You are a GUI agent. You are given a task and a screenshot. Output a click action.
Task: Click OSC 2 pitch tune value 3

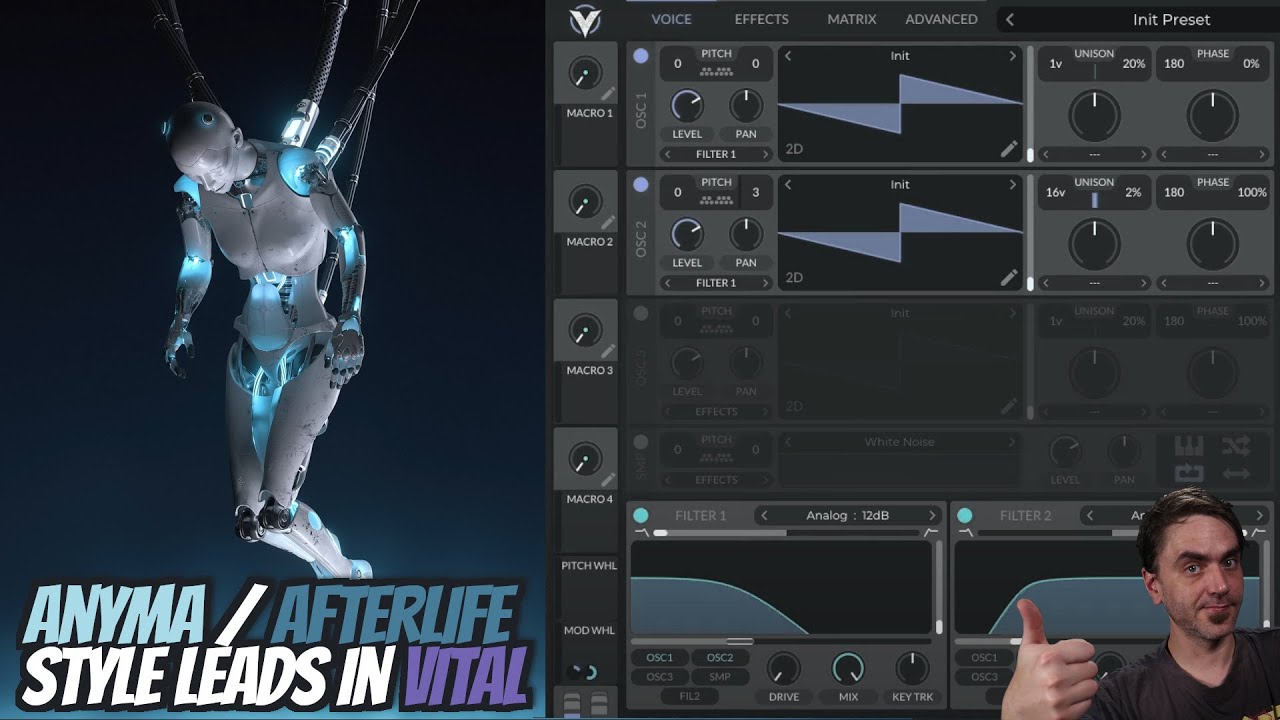click(x=755, y=192)
